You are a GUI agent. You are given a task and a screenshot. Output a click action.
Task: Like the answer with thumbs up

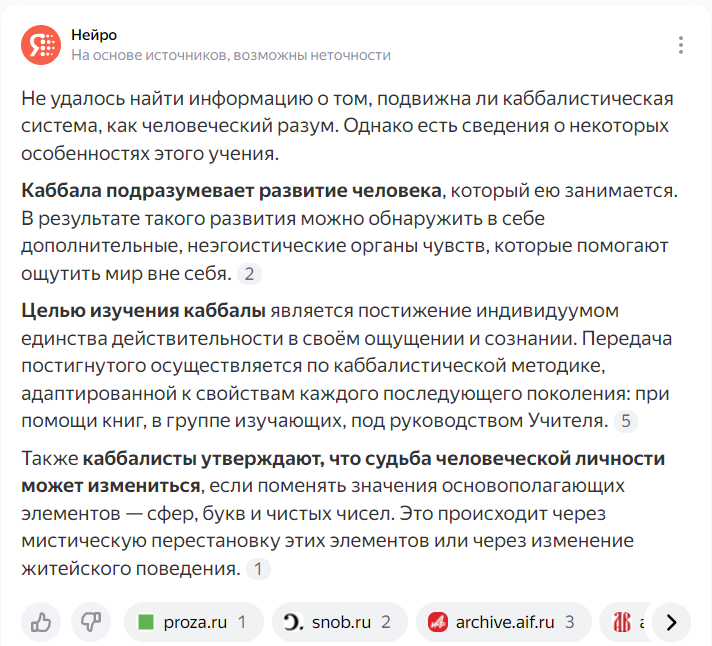pyautogui.click(x=41, y=622)
